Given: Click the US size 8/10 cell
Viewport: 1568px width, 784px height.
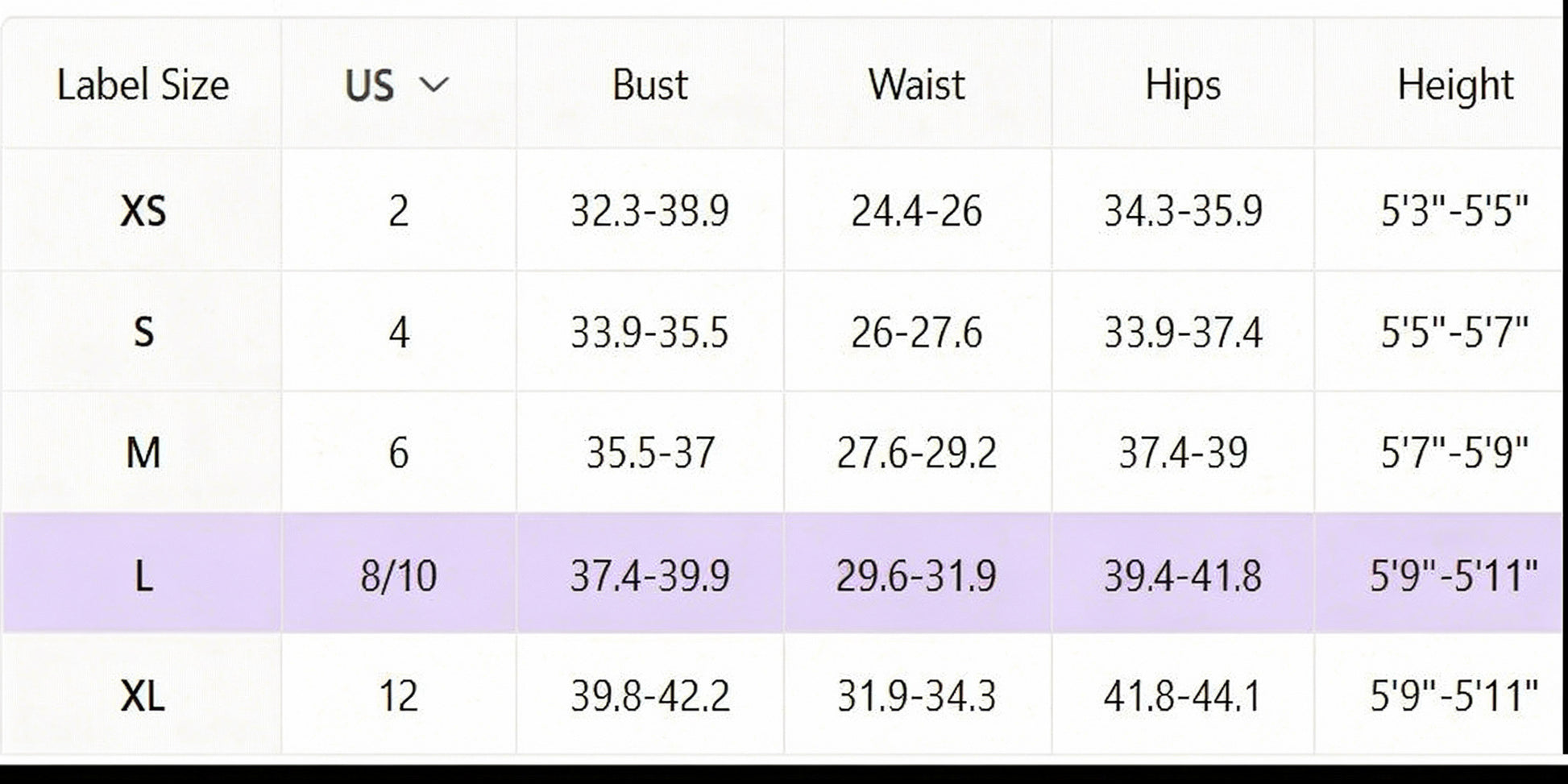Looking at the screenshot, I should click(x=398, y=575).
